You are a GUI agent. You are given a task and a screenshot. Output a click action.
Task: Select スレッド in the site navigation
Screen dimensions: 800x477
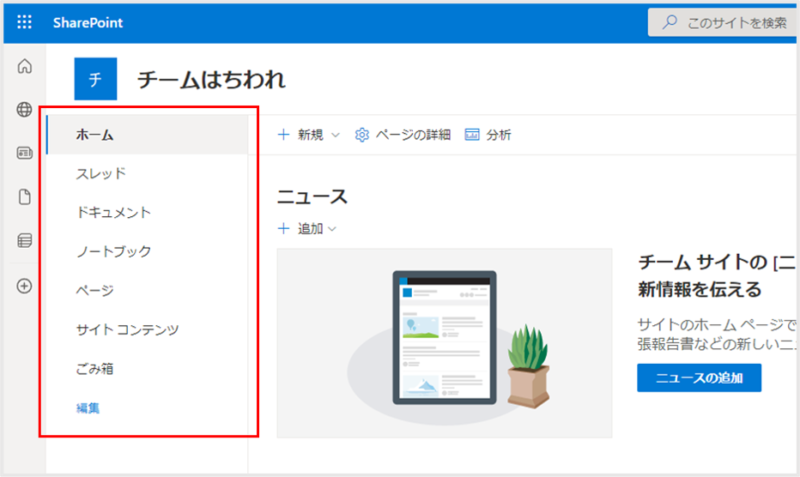point(101,174)
